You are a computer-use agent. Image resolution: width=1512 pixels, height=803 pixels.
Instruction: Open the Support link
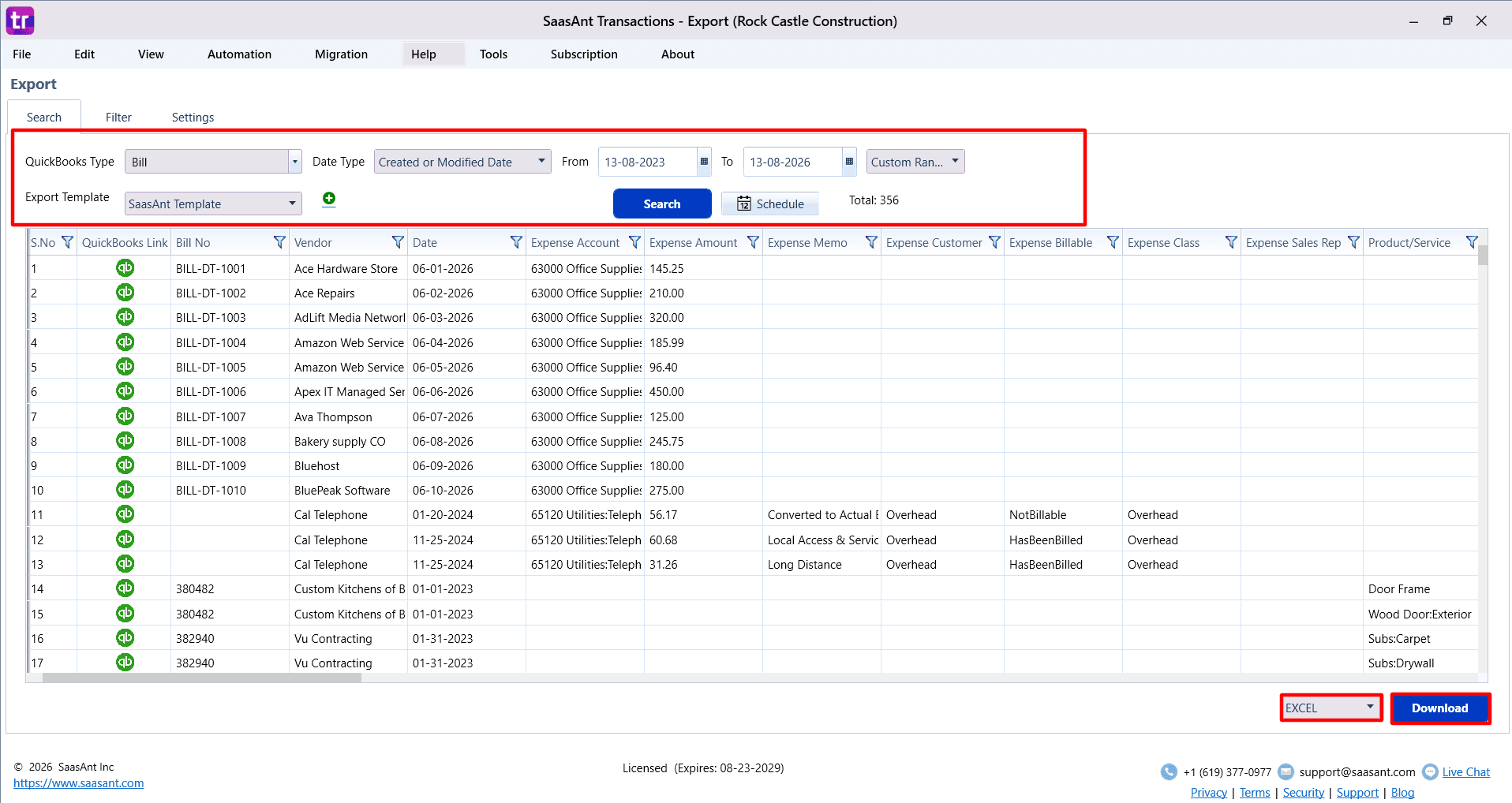point(1357,793)
